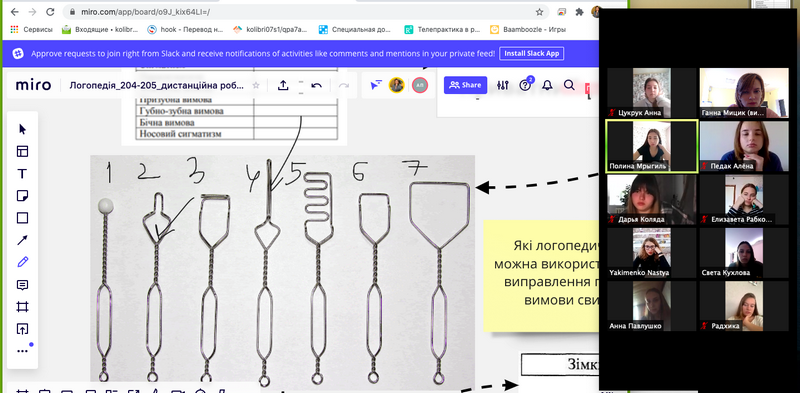
Task: Select the Shape rectangle tool
Action: (22, 218)
